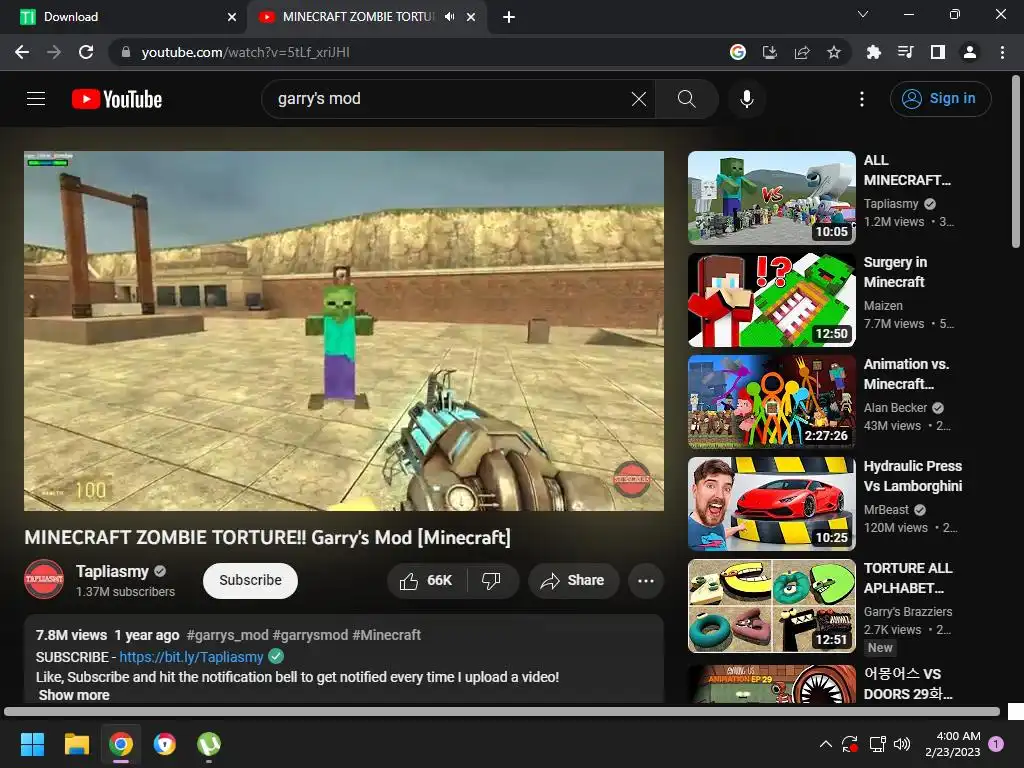Toggle Chrome side panel

938,52
